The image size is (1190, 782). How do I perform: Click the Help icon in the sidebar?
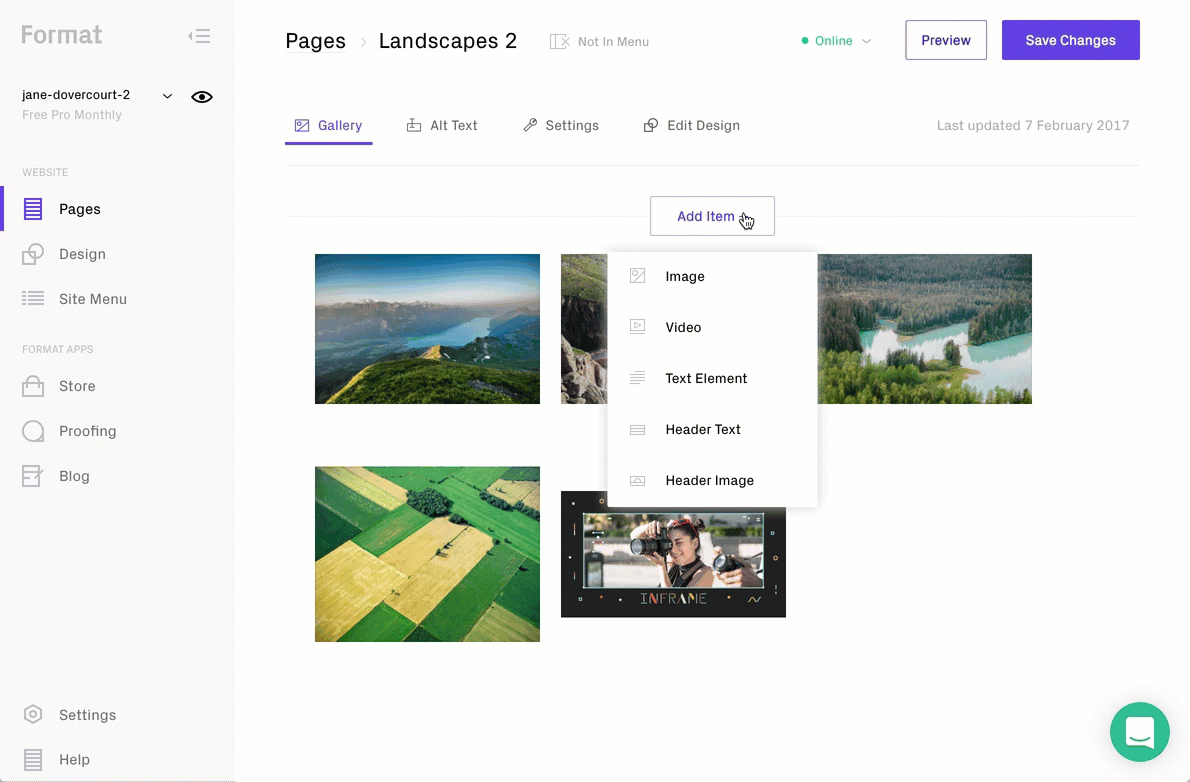(33, 759)
